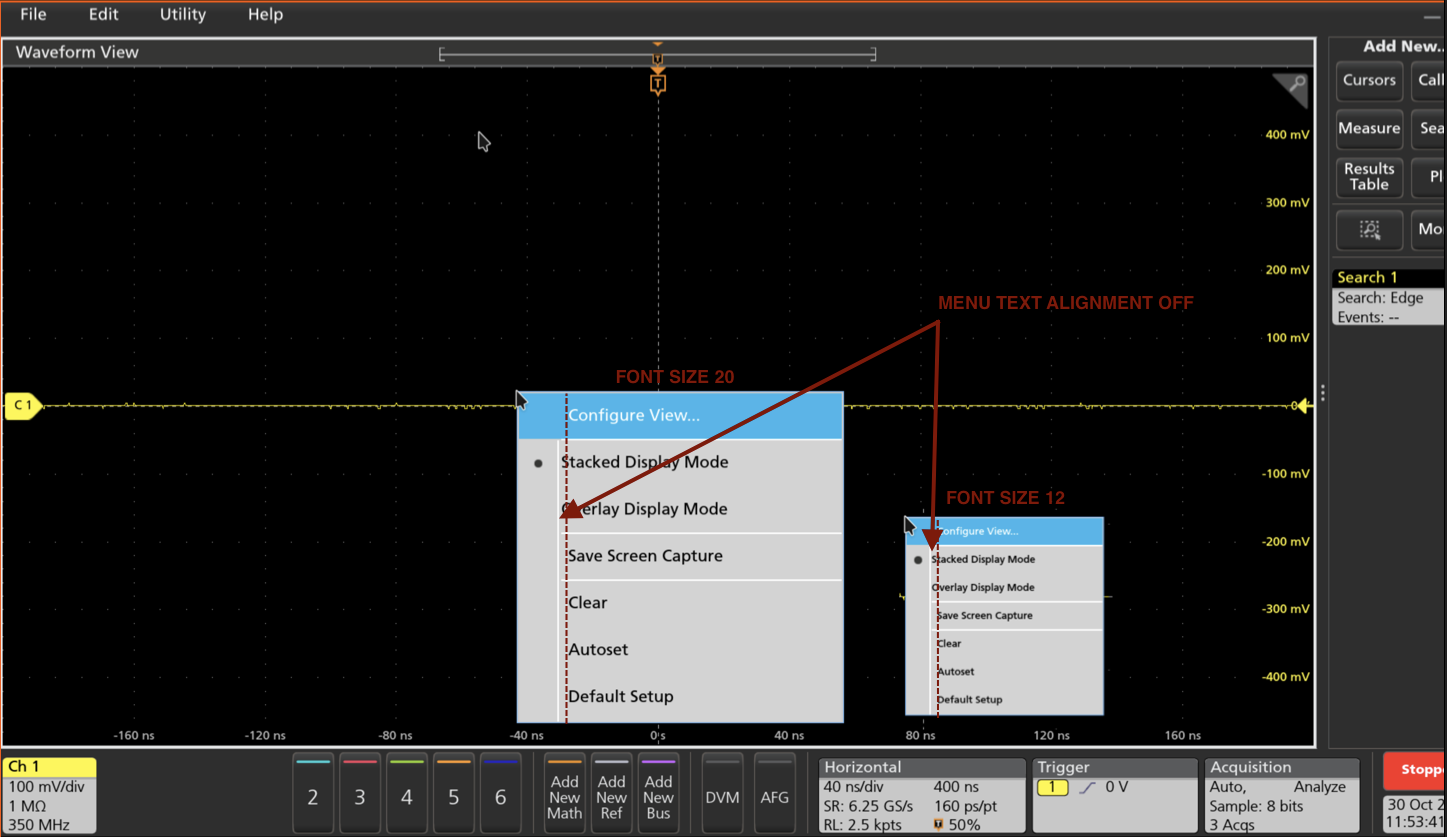Viewport: 1447px width, 837px height.
Task: Open the Horizontal settings badge
Action: 921,795
